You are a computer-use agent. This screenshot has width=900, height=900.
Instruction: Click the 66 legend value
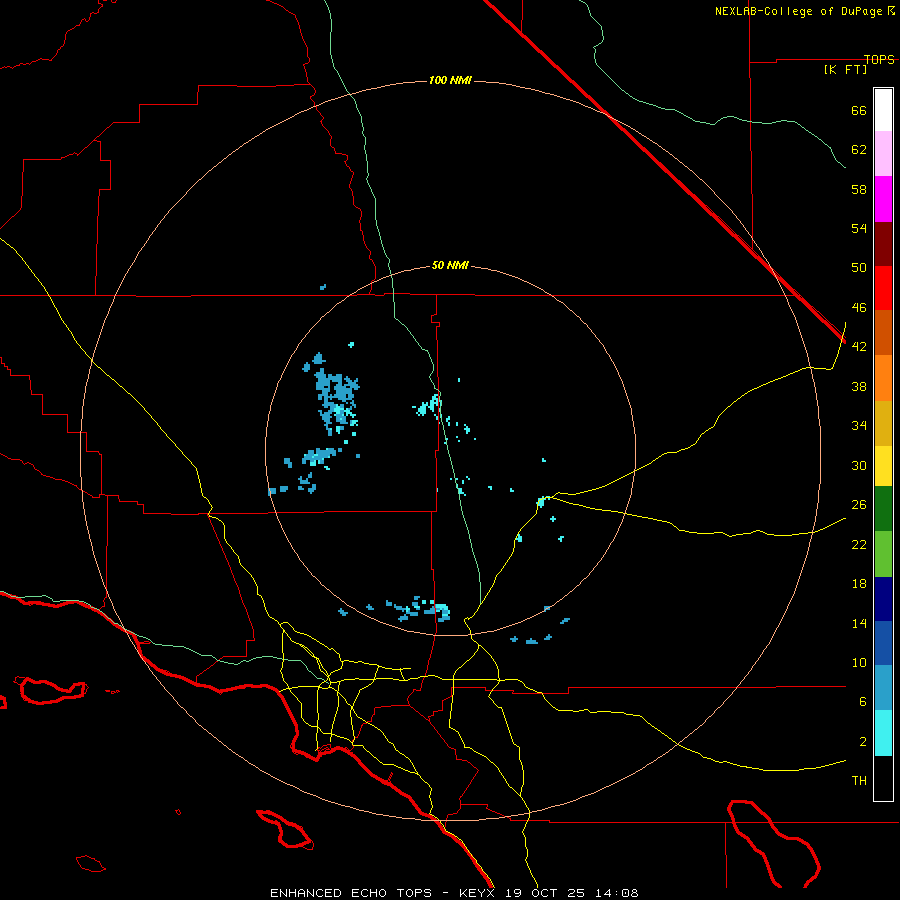point(859,111)
